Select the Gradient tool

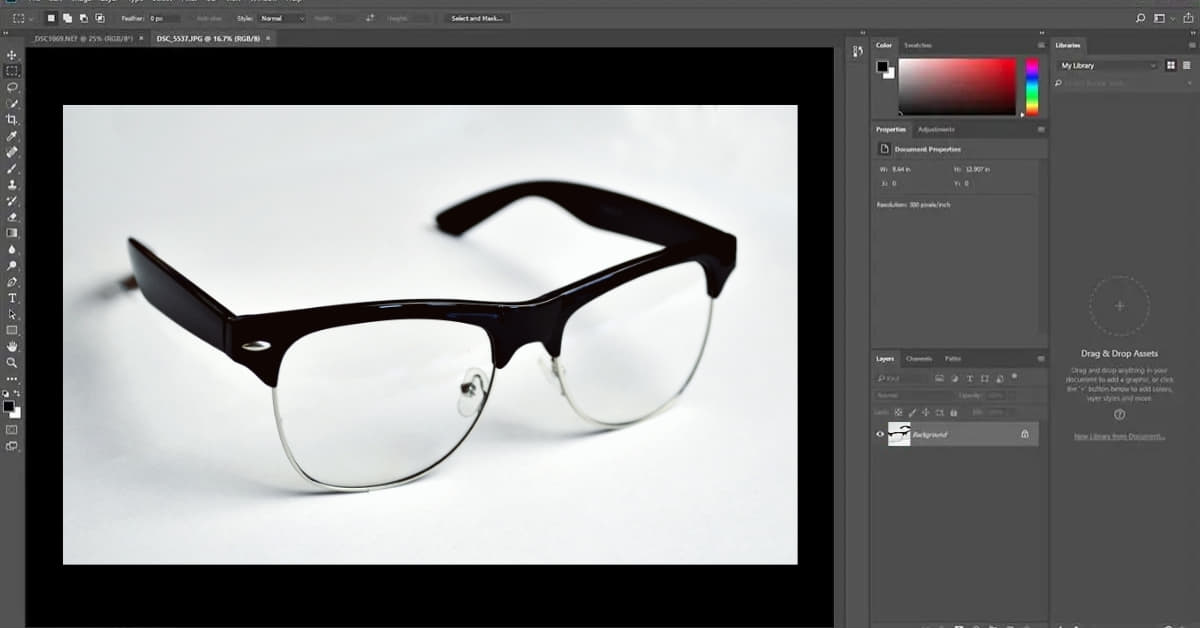pyautogui.click(x=12, y=233)
